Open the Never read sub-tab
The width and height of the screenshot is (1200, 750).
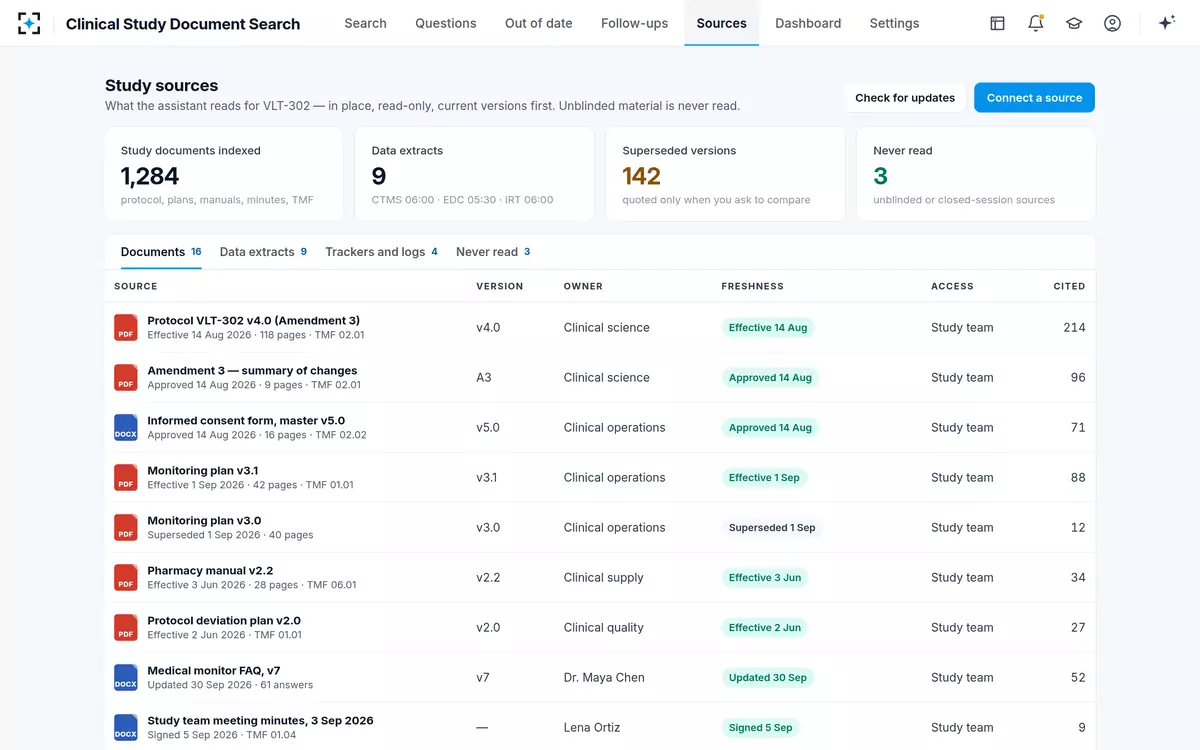[493, 252]
